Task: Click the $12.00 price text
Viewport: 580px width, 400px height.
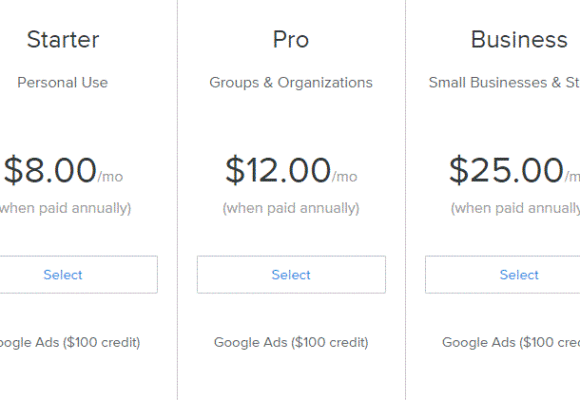Action: pyautogui.click(x=278, y=170)
